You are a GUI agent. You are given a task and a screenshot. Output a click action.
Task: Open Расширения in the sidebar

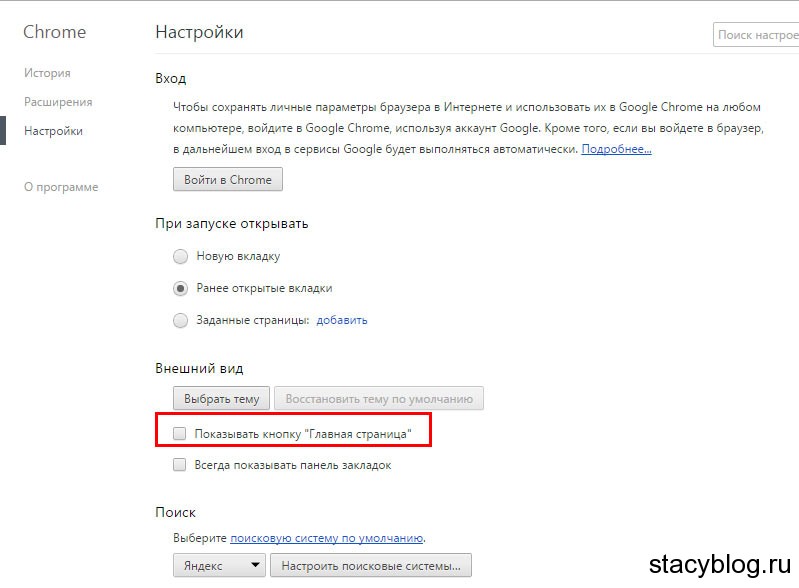click(x=58, y=102)
